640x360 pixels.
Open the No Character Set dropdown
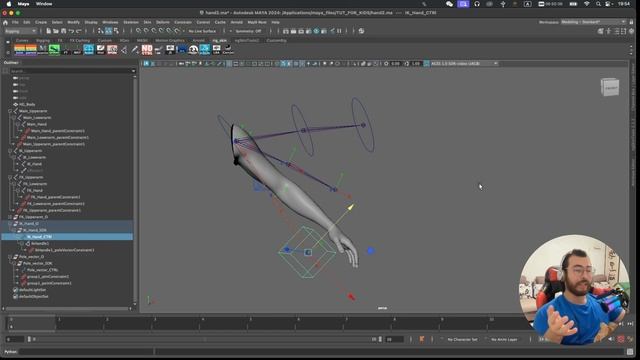pos(462,339)
